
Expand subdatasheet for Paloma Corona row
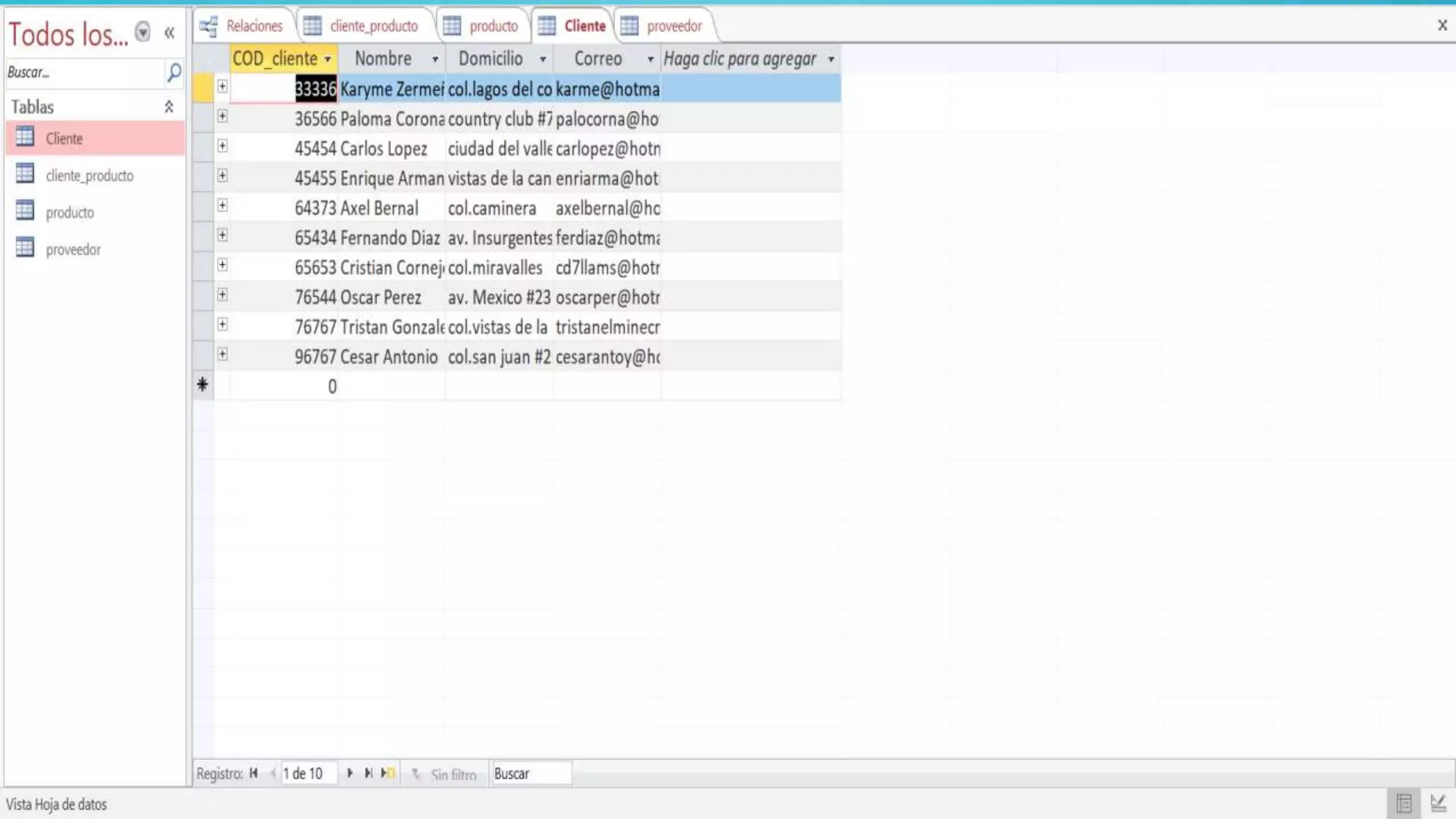click(223, 117)
